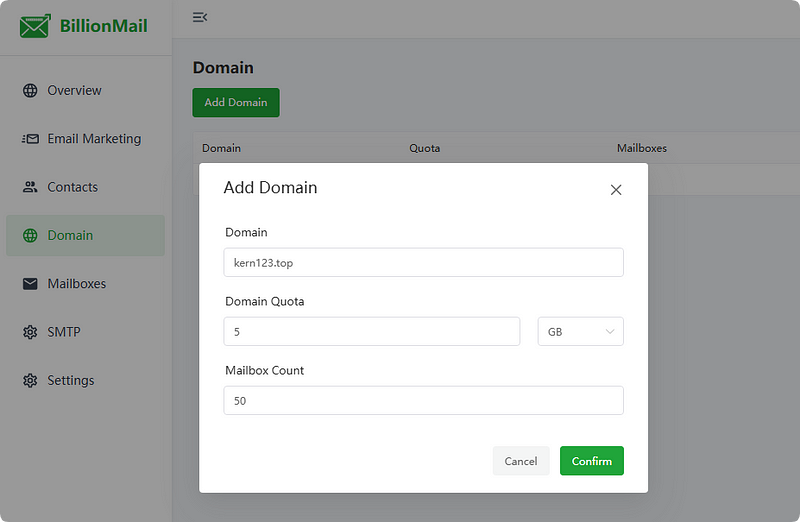This screenshot has width=800, height=522.
Task: Focus the Domain Quota number field
Action: [x=372, y=332]
